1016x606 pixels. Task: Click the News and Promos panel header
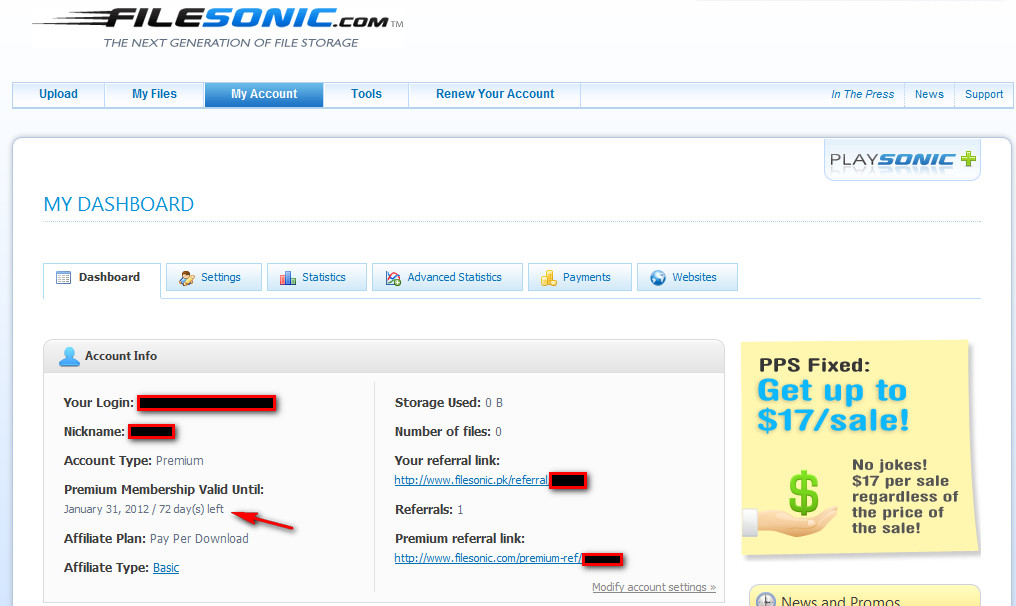[864, 596]
